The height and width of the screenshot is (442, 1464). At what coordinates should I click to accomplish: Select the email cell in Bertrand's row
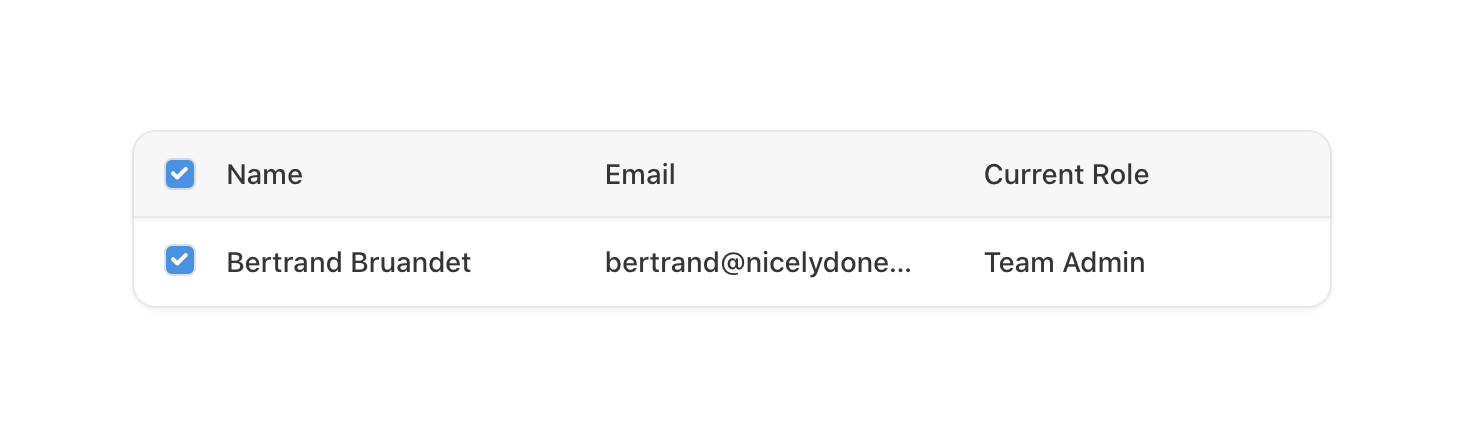click(758, 263)
